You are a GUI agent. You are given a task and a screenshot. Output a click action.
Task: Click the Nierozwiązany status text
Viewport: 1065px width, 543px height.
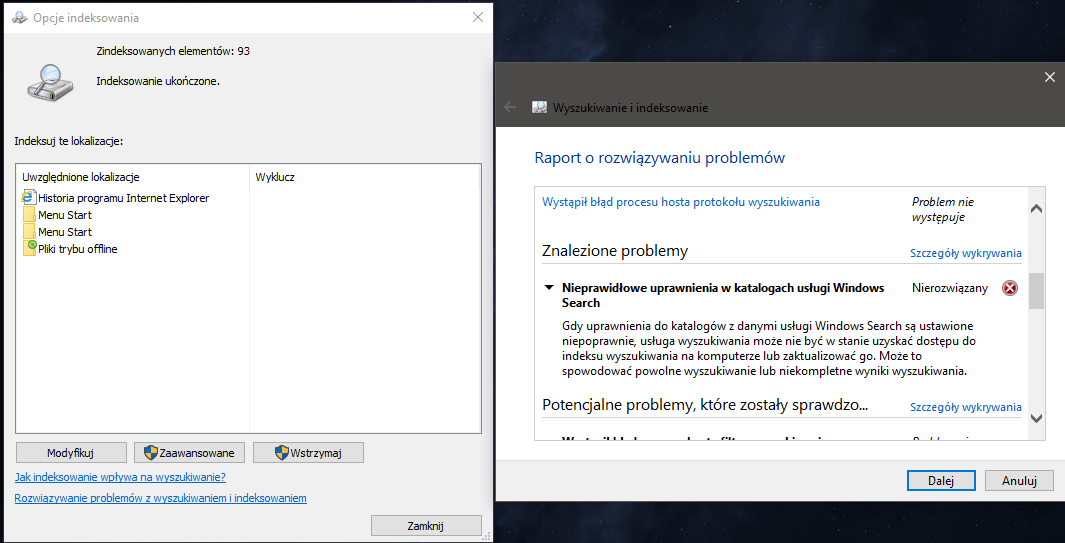(950, 288)
